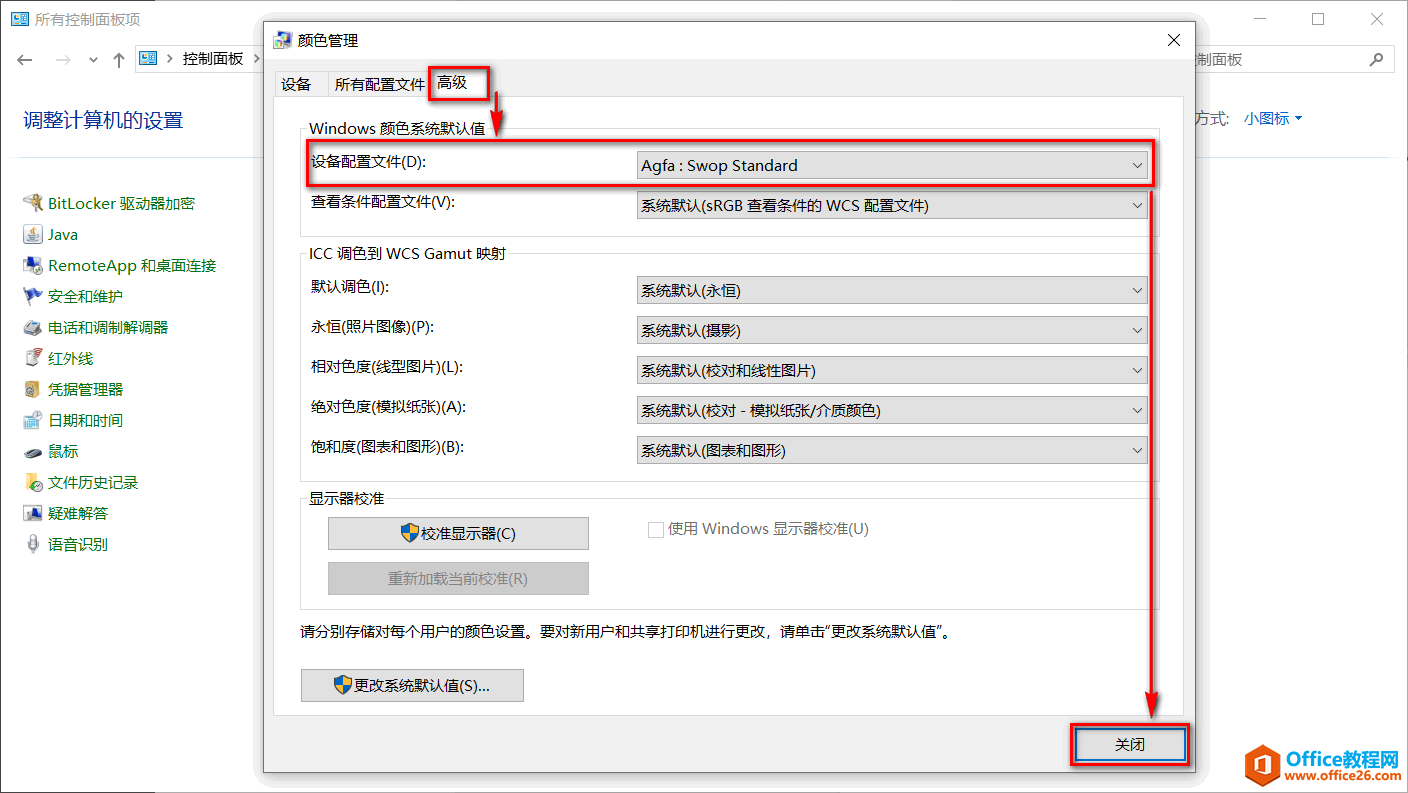Expand the 默认调色 dropdown

pos(892,291)
